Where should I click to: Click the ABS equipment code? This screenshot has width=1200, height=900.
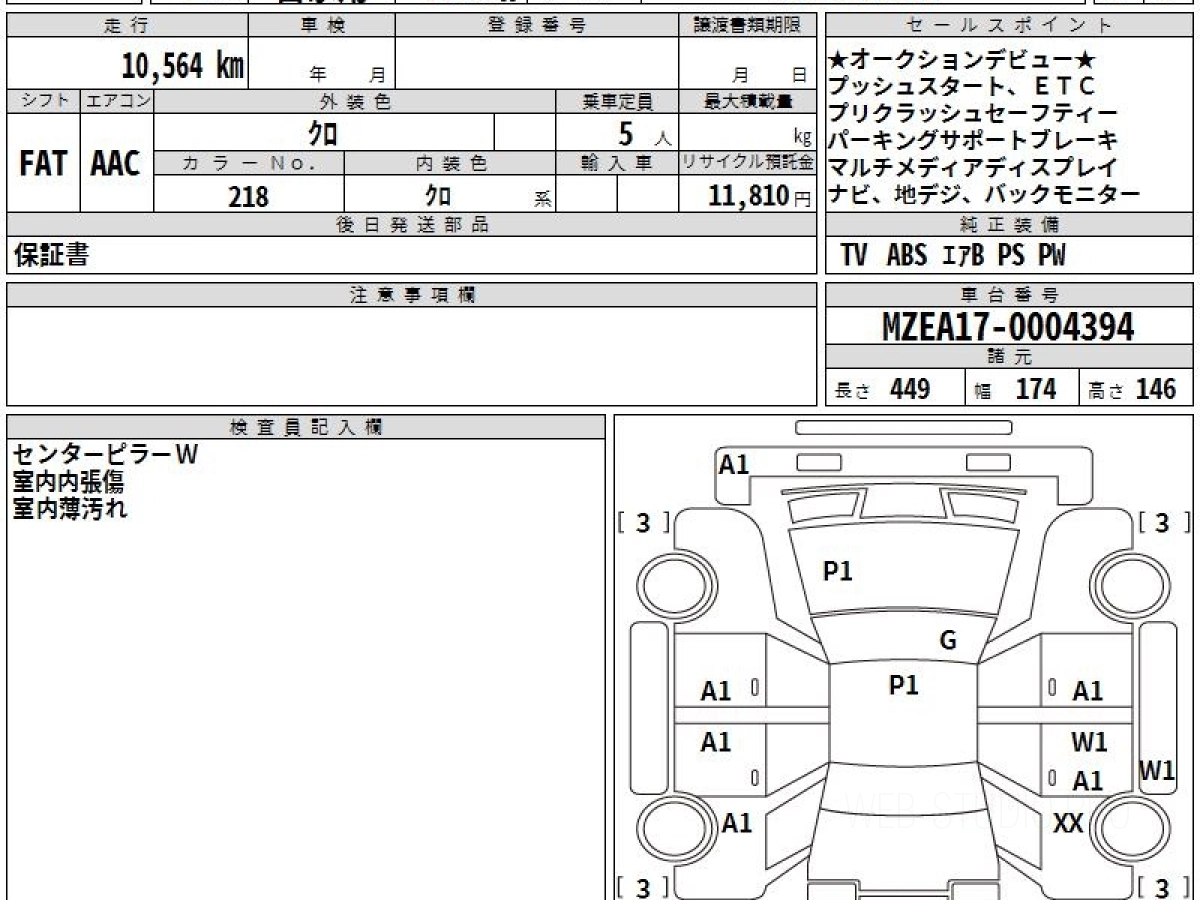(x=907, y=256)
